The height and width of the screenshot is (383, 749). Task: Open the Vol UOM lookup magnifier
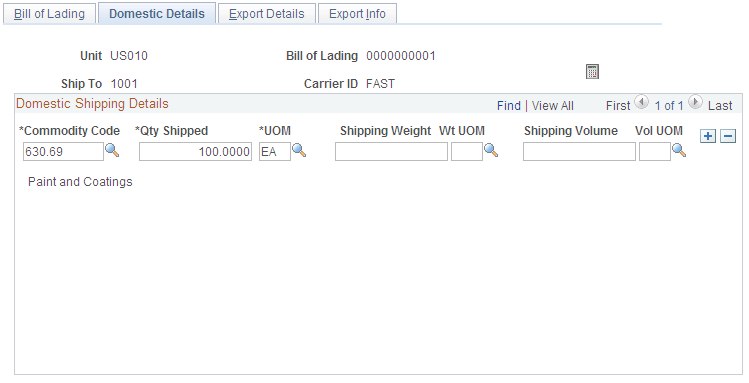point(679,150)
